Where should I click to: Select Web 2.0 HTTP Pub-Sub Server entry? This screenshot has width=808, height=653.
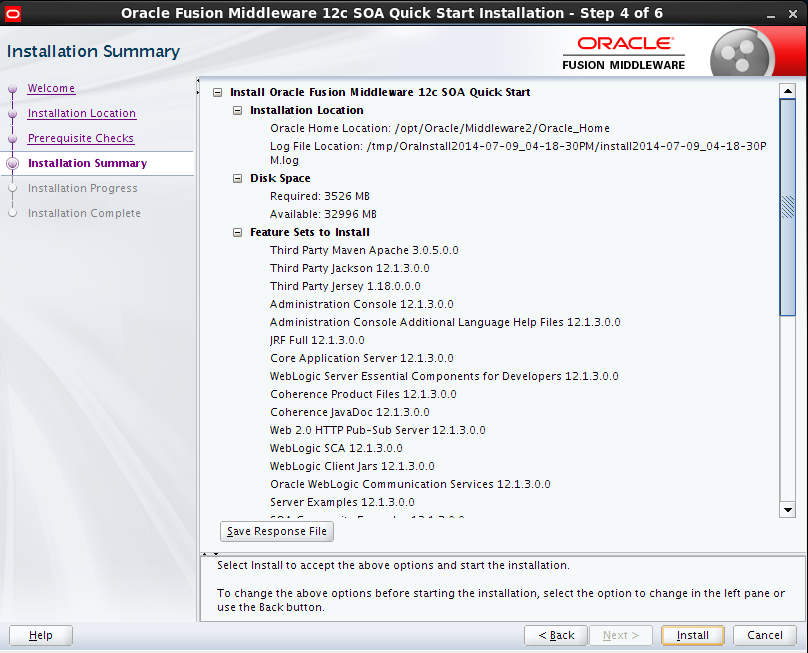point(377,431)
